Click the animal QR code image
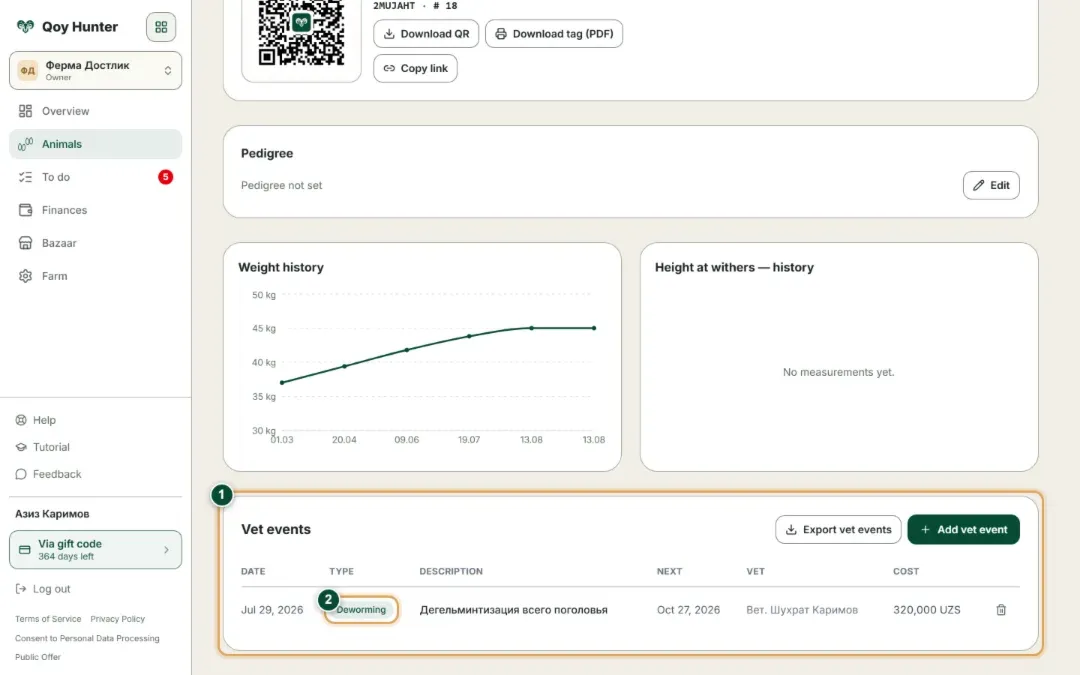This screenshot has width=1080, height=675. [301, 32]
